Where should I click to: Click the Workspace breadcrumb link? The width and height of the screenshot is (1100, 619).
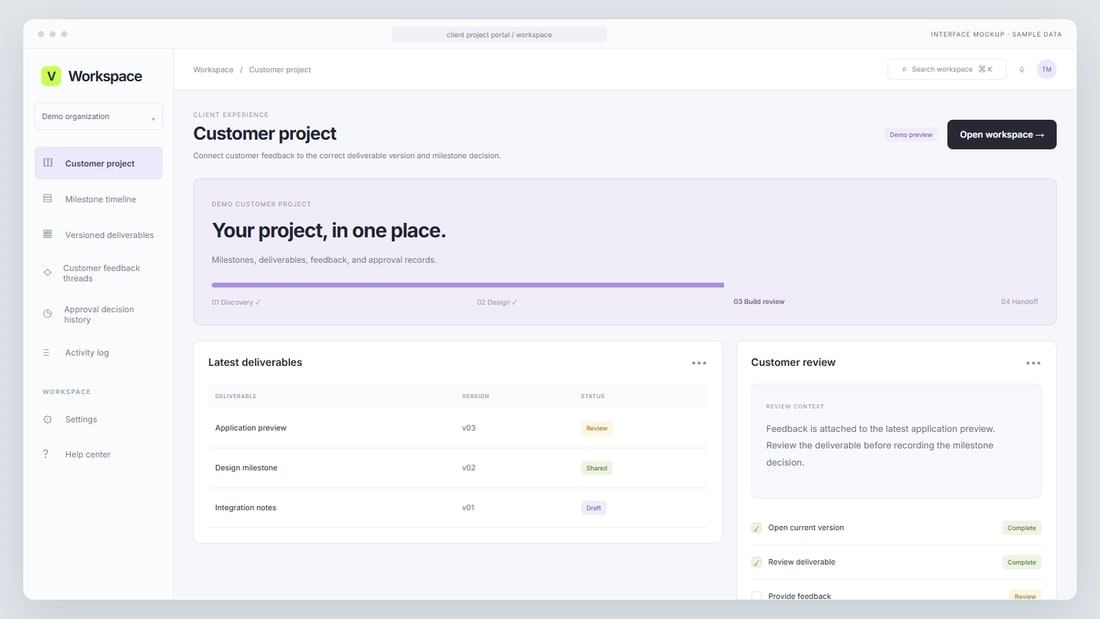pos(213,69)
